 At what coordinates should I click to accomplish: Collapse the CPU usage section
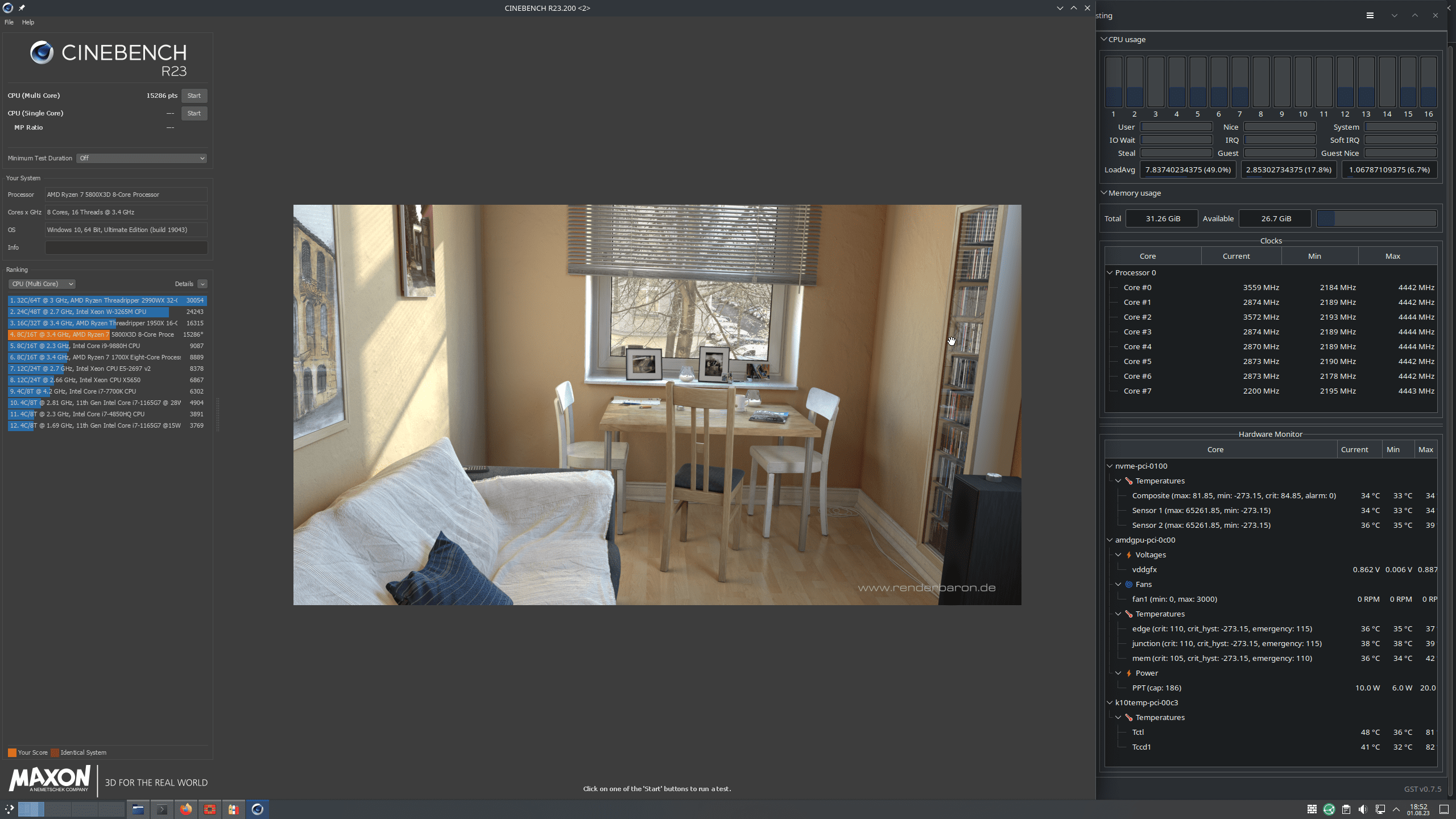click(x=1103, y=39)
